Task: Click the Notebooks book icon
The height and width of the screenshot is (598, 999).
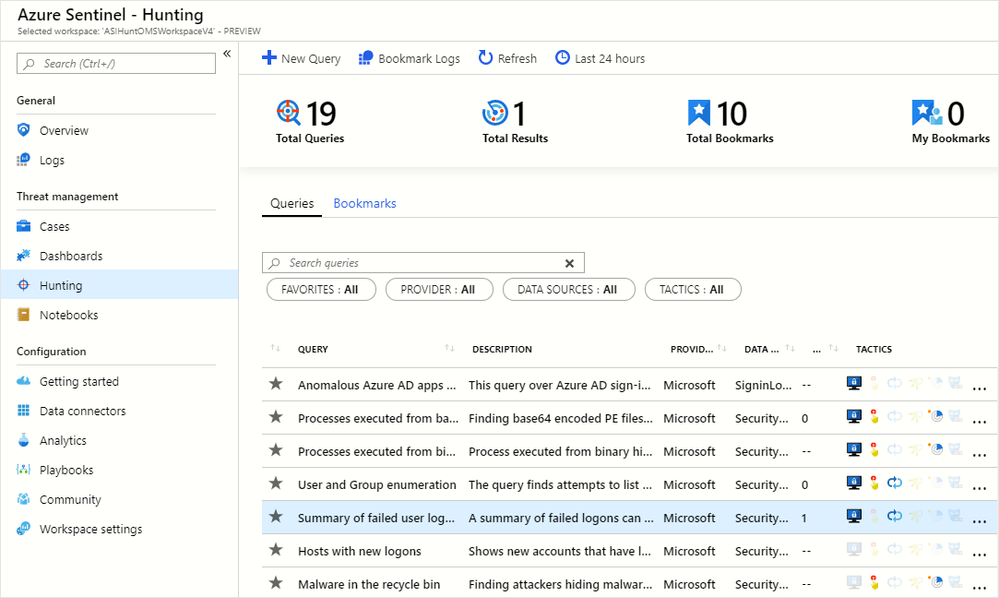Action: click(x=24, y=315)
